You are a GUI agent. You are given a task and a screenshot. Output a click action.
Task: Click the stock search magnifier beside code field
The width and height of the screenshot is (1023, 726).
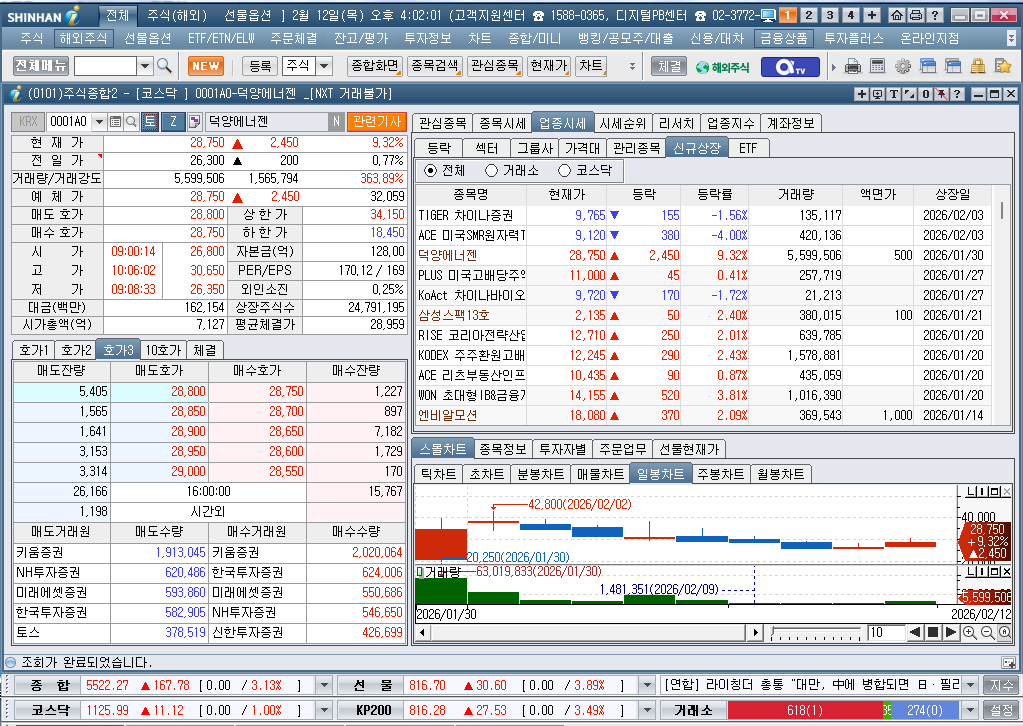coord(130,121)
